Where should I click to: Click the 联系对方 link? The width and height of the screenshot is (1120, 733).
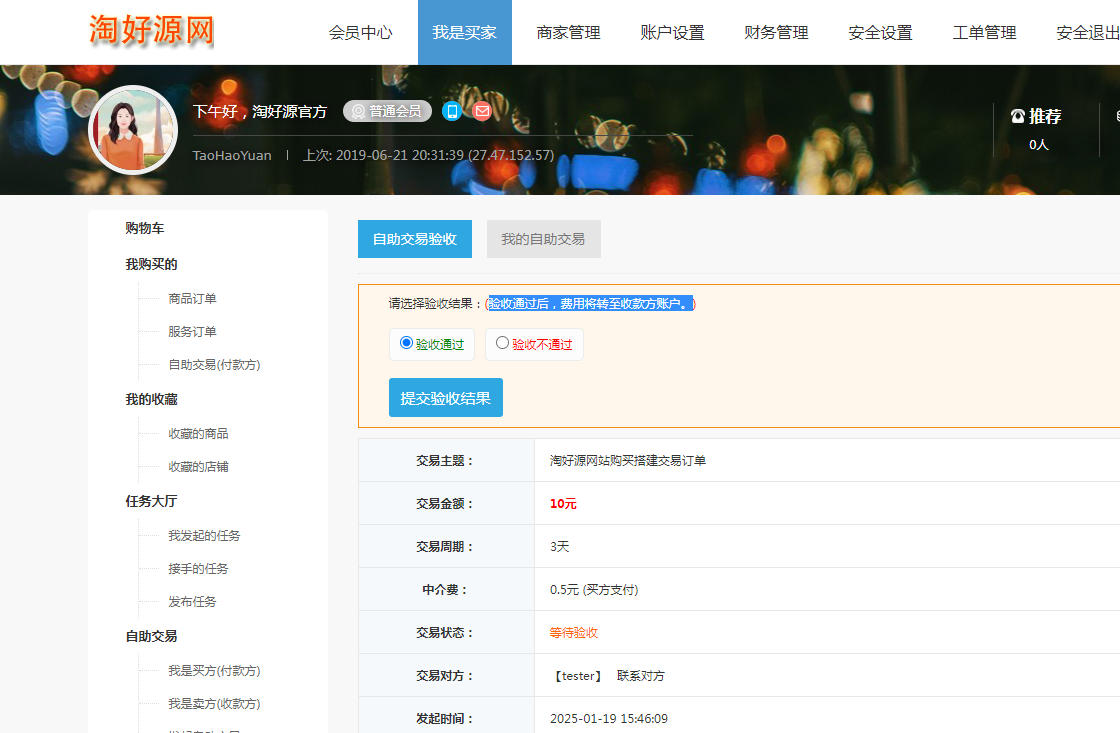(640, 676)
